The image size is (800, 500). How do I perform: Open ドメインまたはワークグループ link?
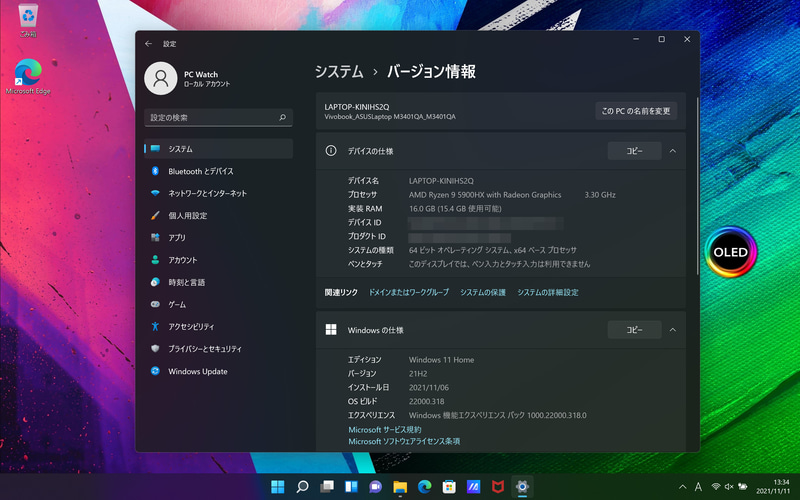tap(409, 292)
